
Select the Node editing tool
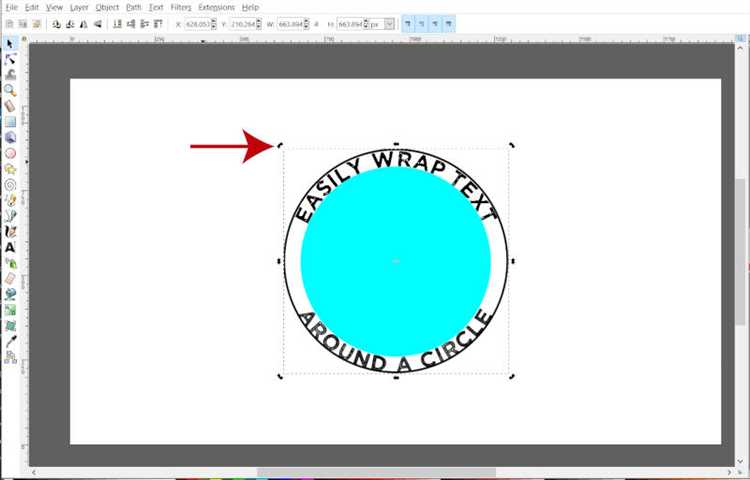10,59
